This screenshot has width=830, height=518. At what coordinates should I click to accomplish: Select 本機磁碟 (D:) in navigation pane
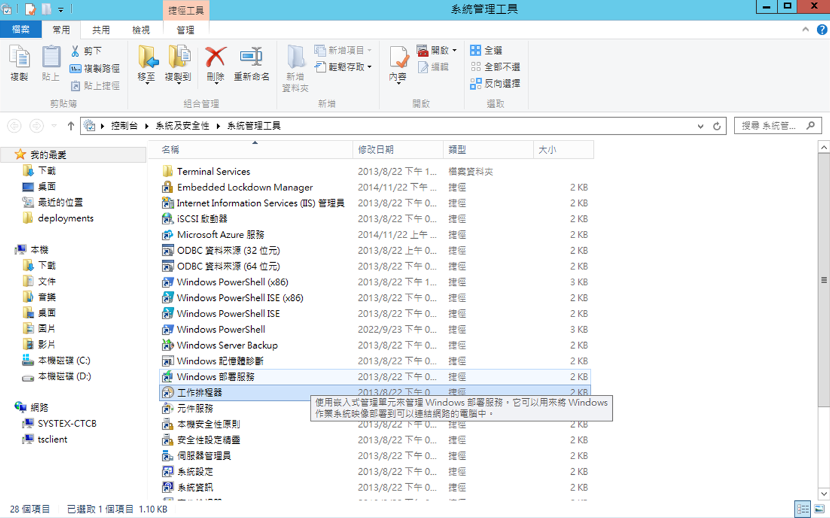pos(57,376)
